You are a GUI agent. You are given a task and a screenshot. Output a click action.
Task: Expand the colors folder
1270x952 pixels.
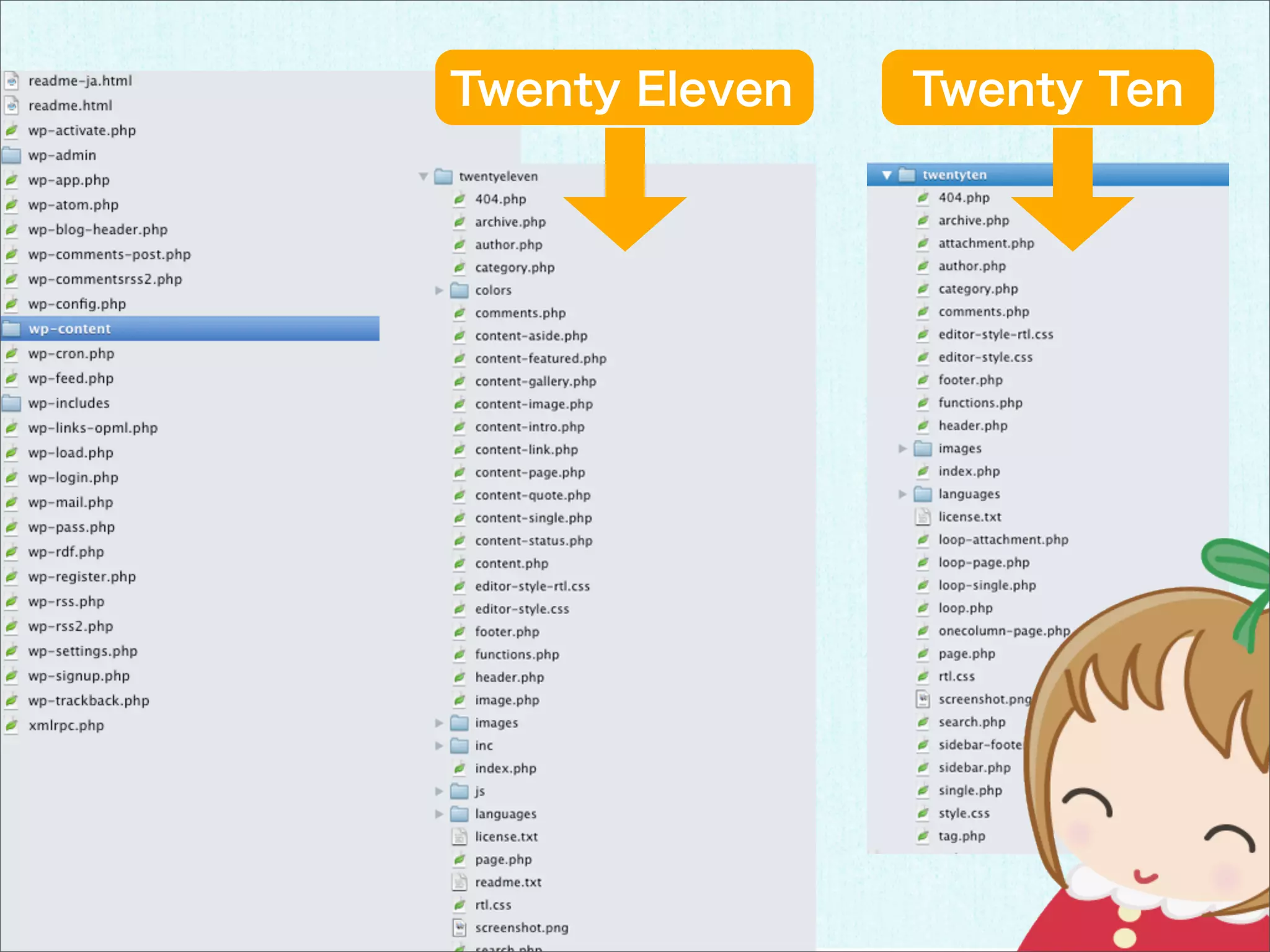[439, 290]
